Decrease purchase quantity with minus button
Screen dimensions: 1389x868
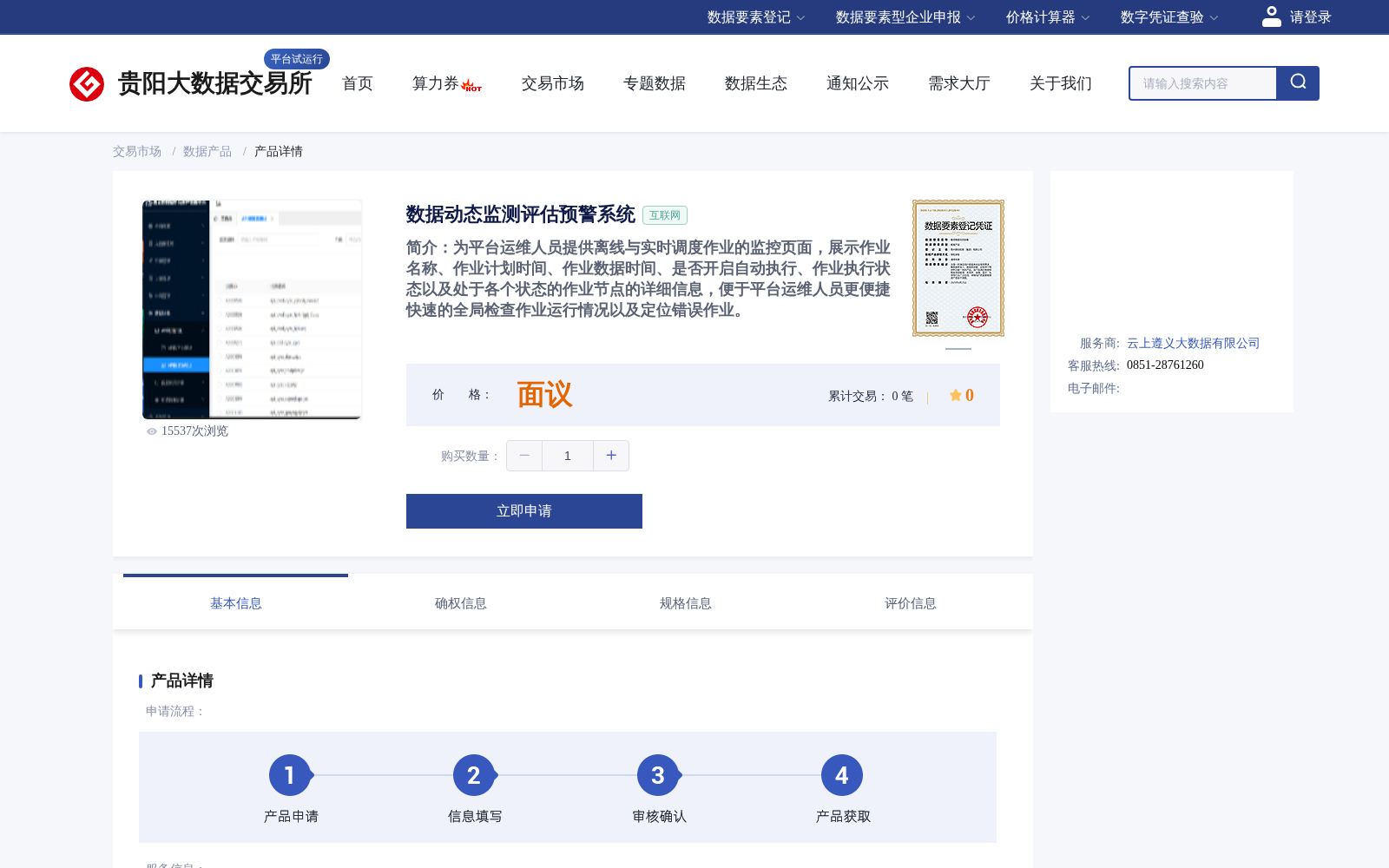click(524, 456)
